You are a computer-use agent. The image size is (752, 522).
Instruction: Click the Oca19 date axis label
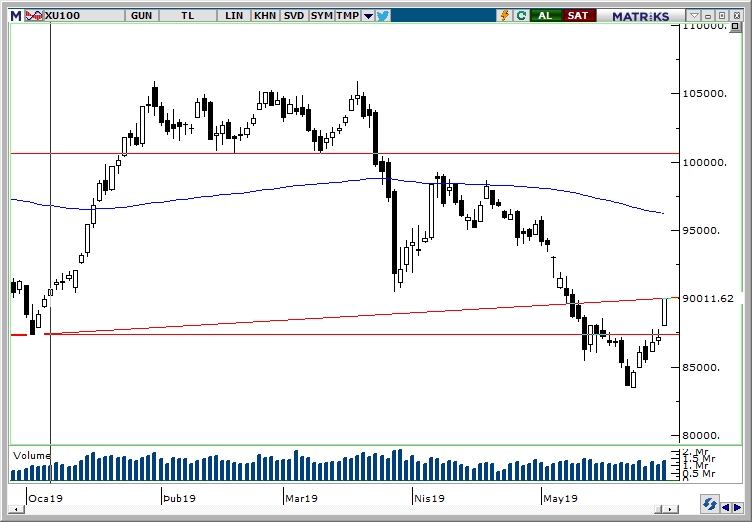point(45,498)
